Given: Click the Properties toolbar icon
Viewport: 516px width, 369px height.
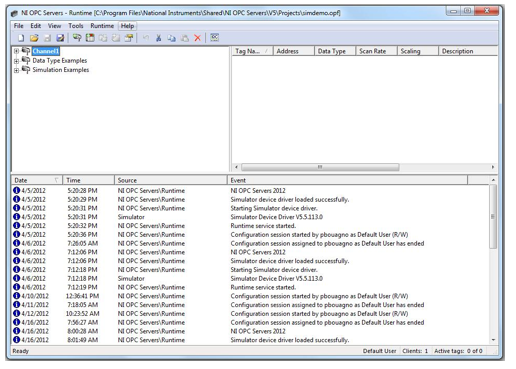Looking at the screenshot, I should (x=129, y=38).
